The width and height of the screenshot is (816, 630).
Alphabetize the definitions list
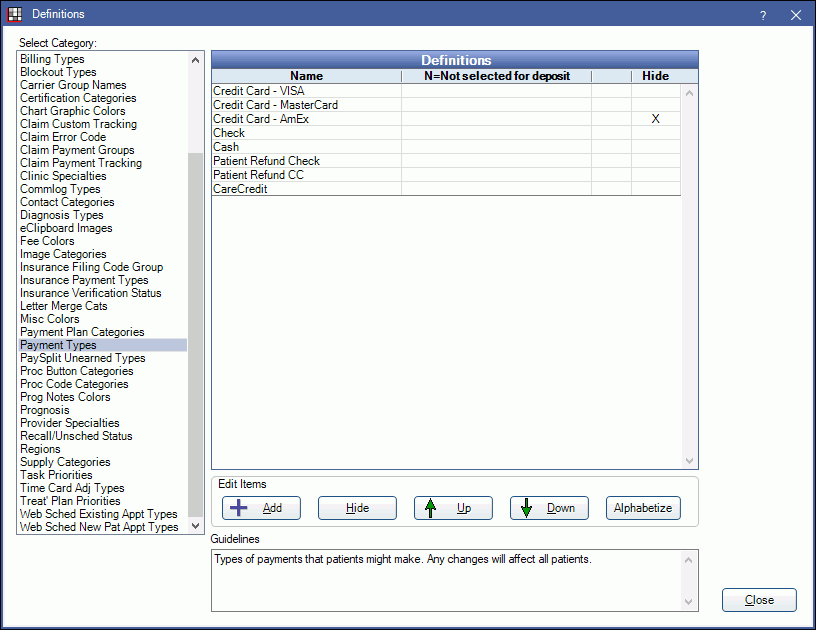tap(643, 508)
